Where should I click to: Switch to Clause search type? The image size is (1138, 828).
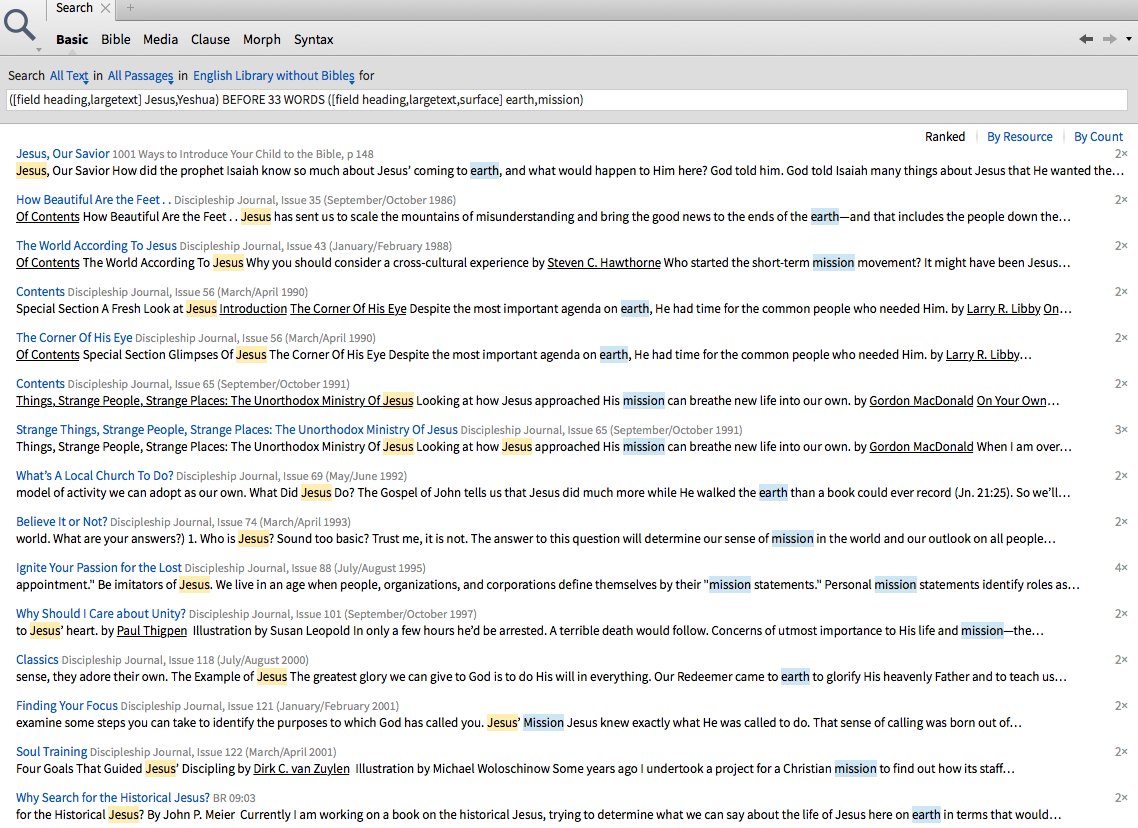tap(210, 40)
